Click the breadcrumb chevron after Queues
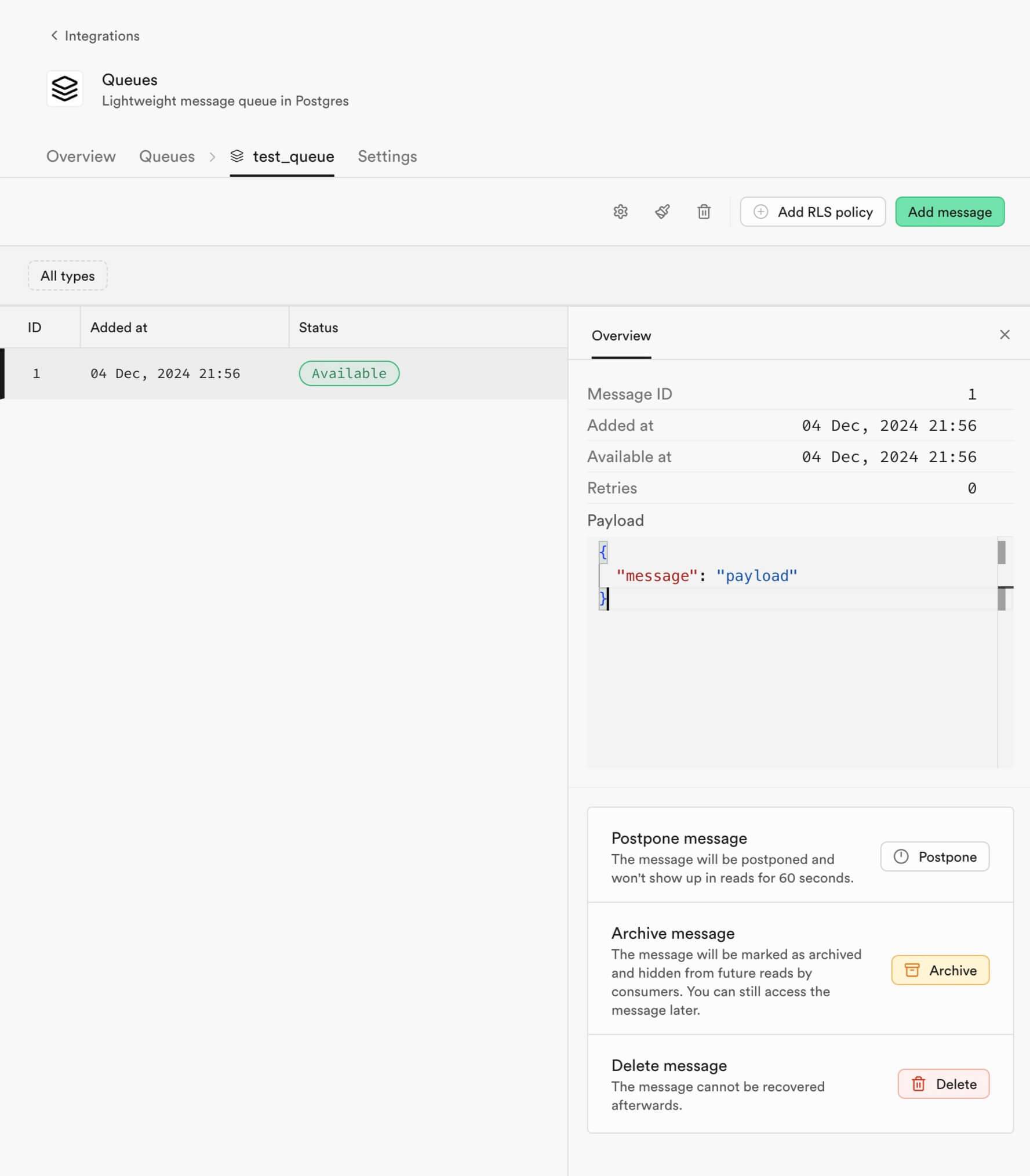This screenshot has height=1176, width=1030. (x=212, y=157)
